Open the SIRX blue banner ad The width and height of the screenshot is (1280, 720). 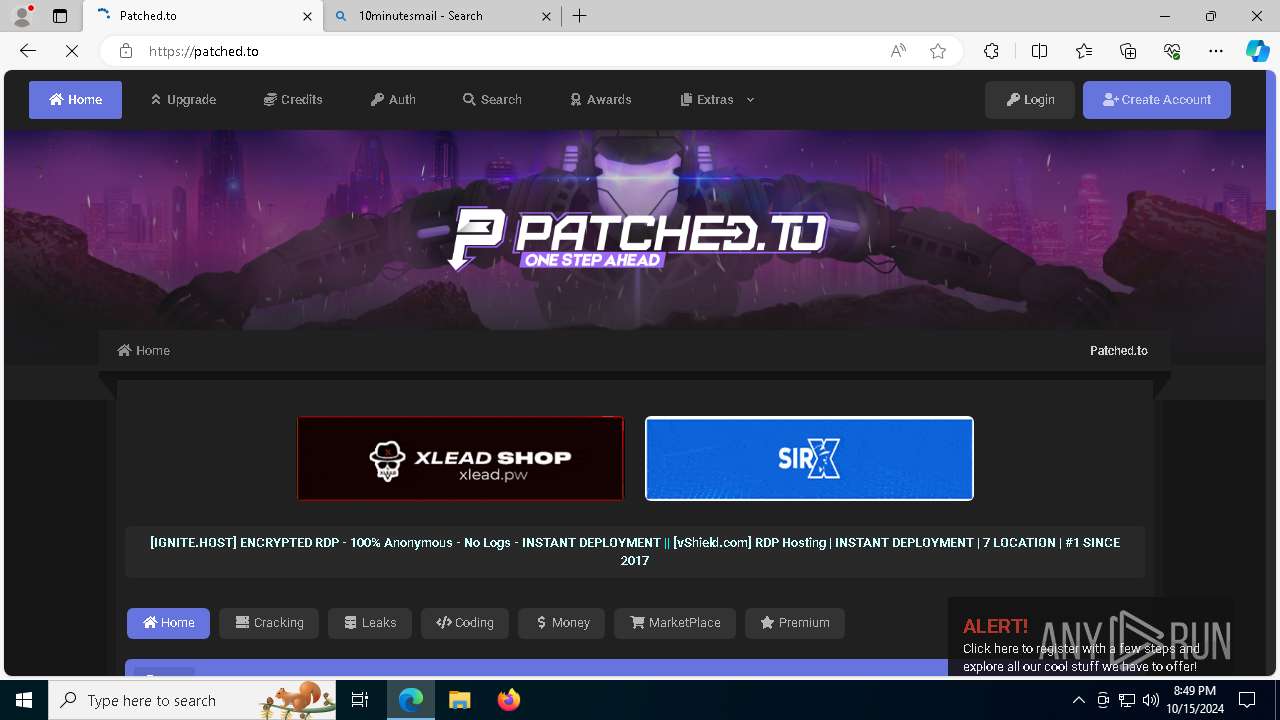click(x=809, y=458)
